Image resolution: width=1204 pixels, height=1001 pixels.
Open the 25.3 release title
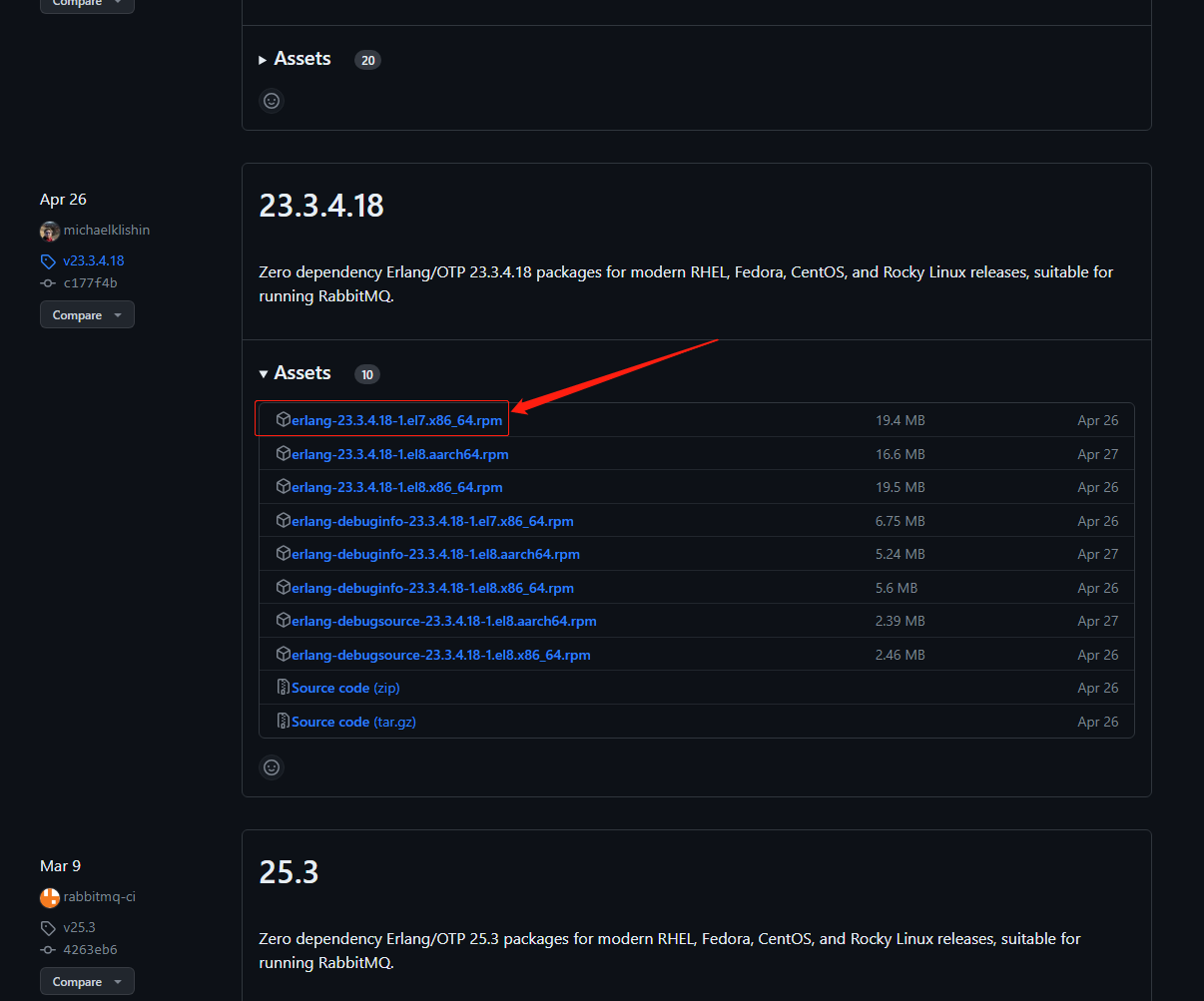pyautogui.click(x=289, y=872)
